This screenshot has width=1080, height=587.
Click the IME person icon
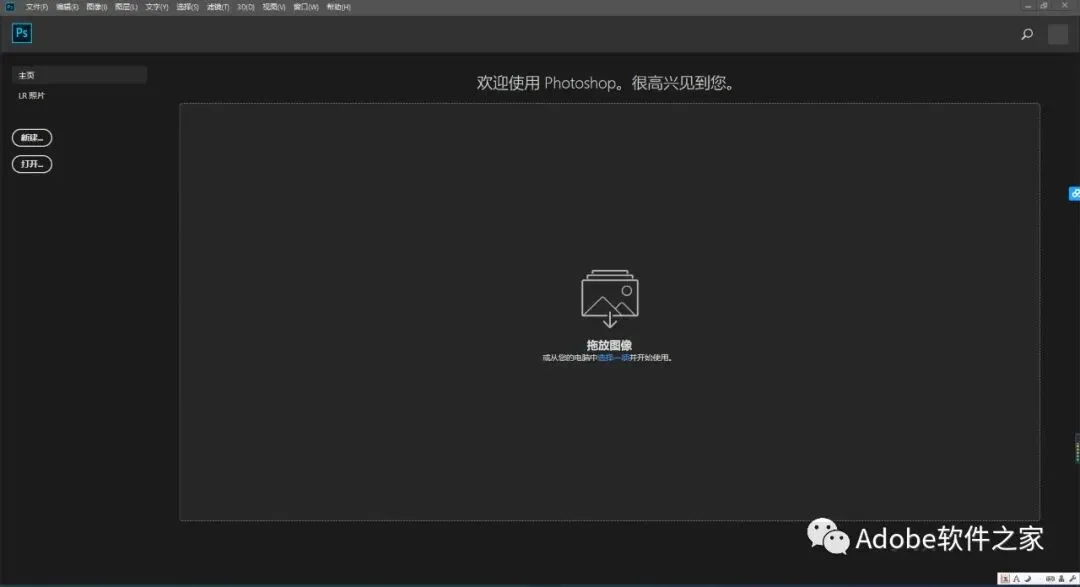(x=1061, y=579)
